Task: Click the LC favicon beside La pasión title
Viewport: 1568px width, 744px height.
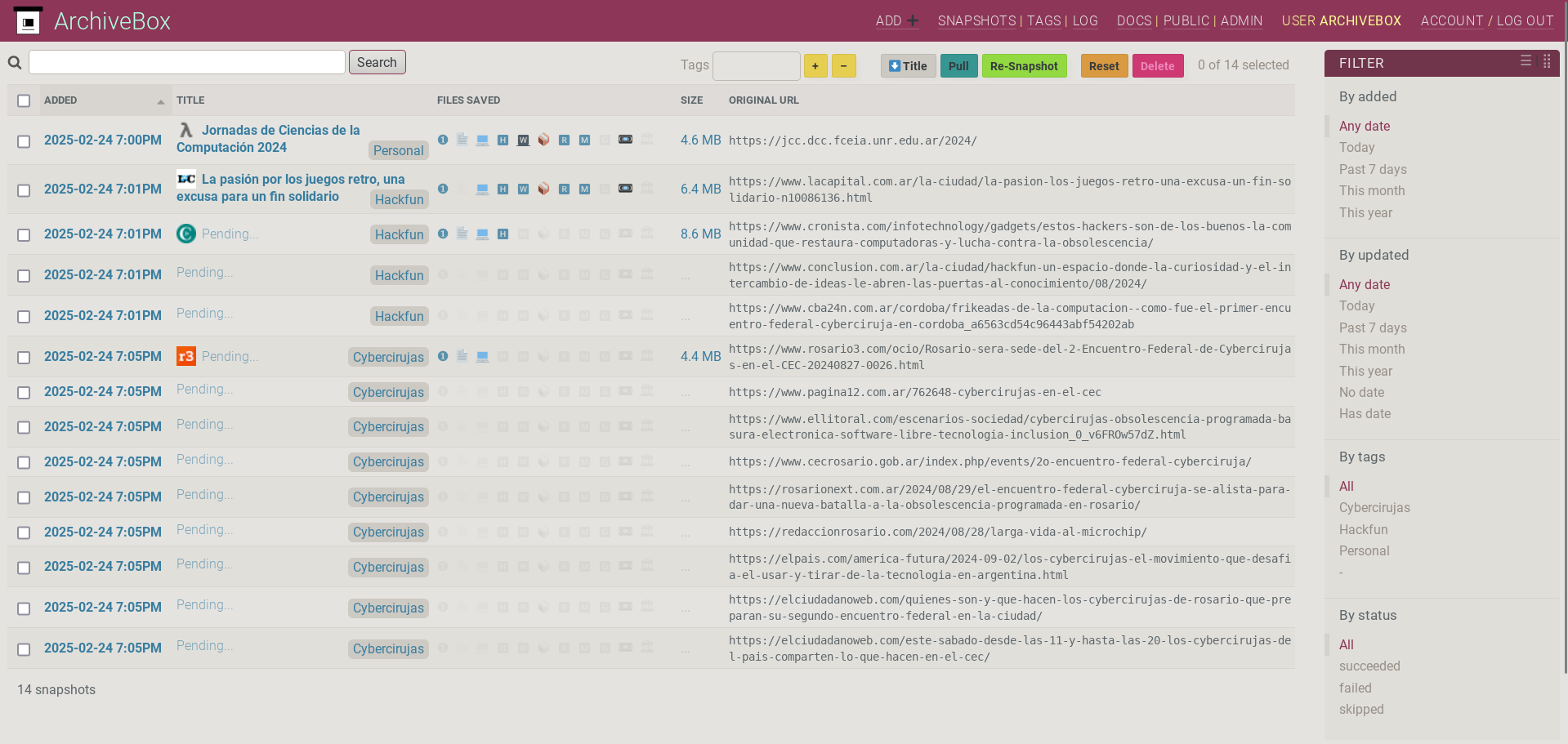Action: click(186, 179)
